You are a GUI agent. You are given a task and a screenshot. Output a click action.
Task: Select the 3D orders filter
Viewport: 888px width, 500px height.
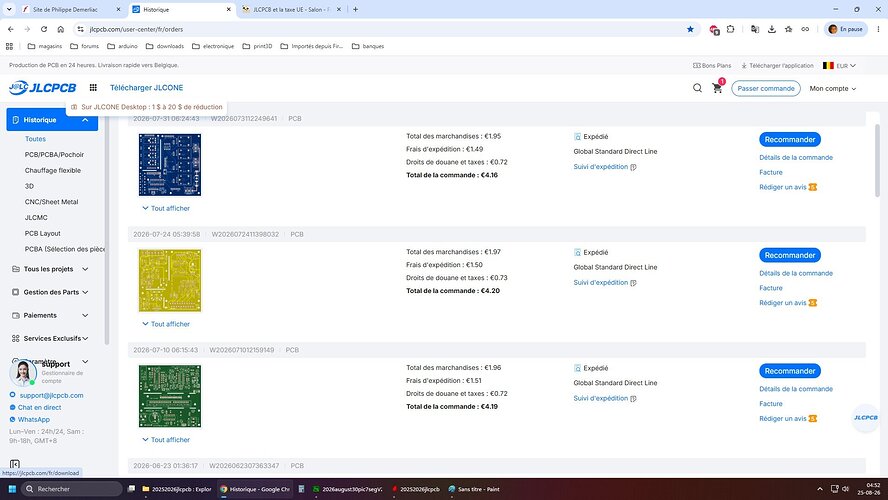coord(29,186)
